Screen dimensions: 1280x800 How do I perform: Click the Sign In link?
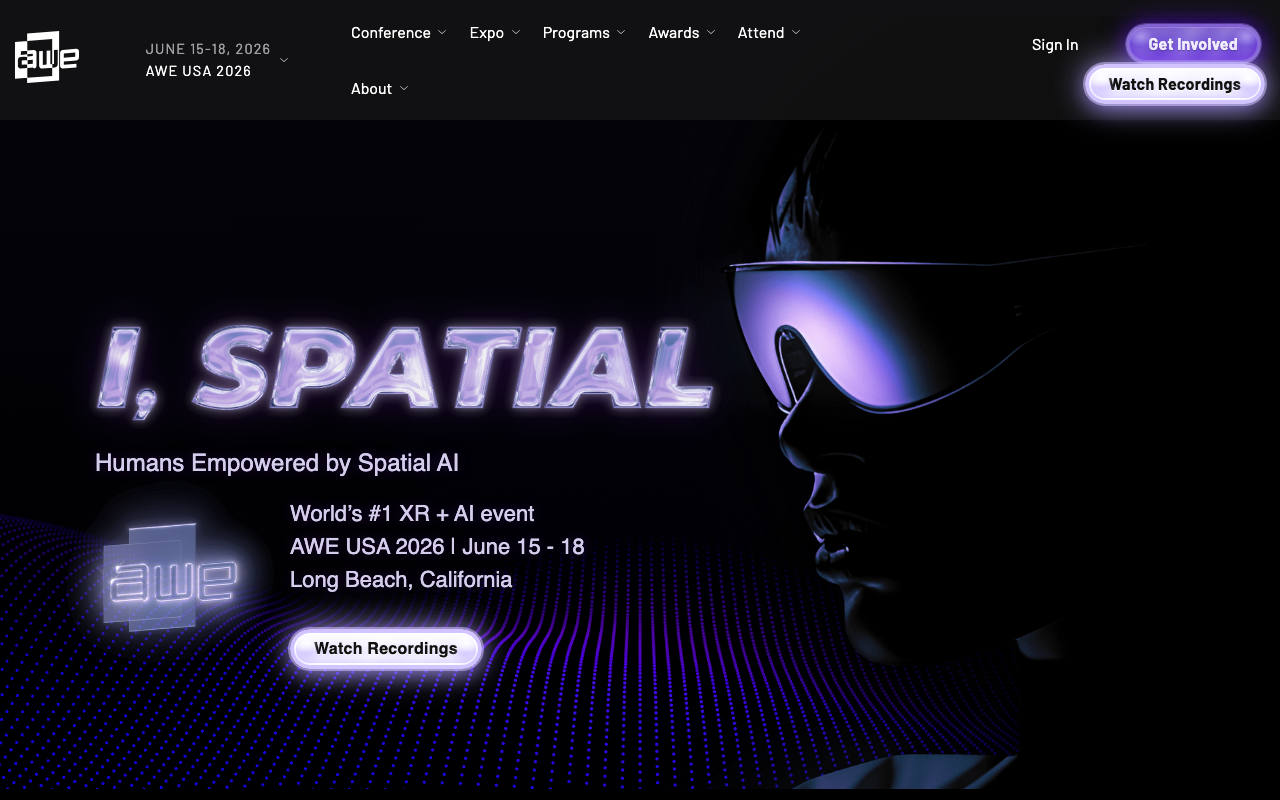coord(1055,45)
